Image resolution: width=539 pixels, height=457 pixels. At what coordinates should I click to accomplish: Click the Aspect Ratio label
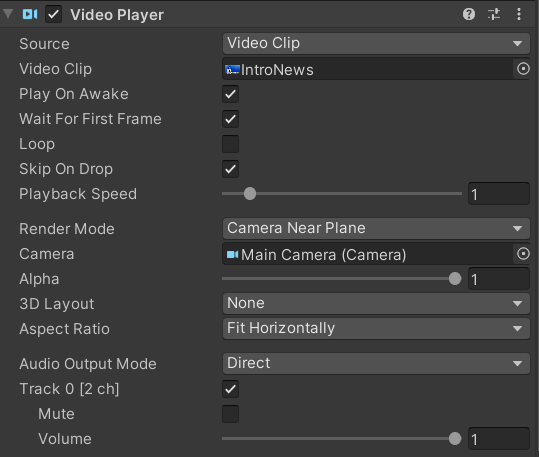click(65, 329)
